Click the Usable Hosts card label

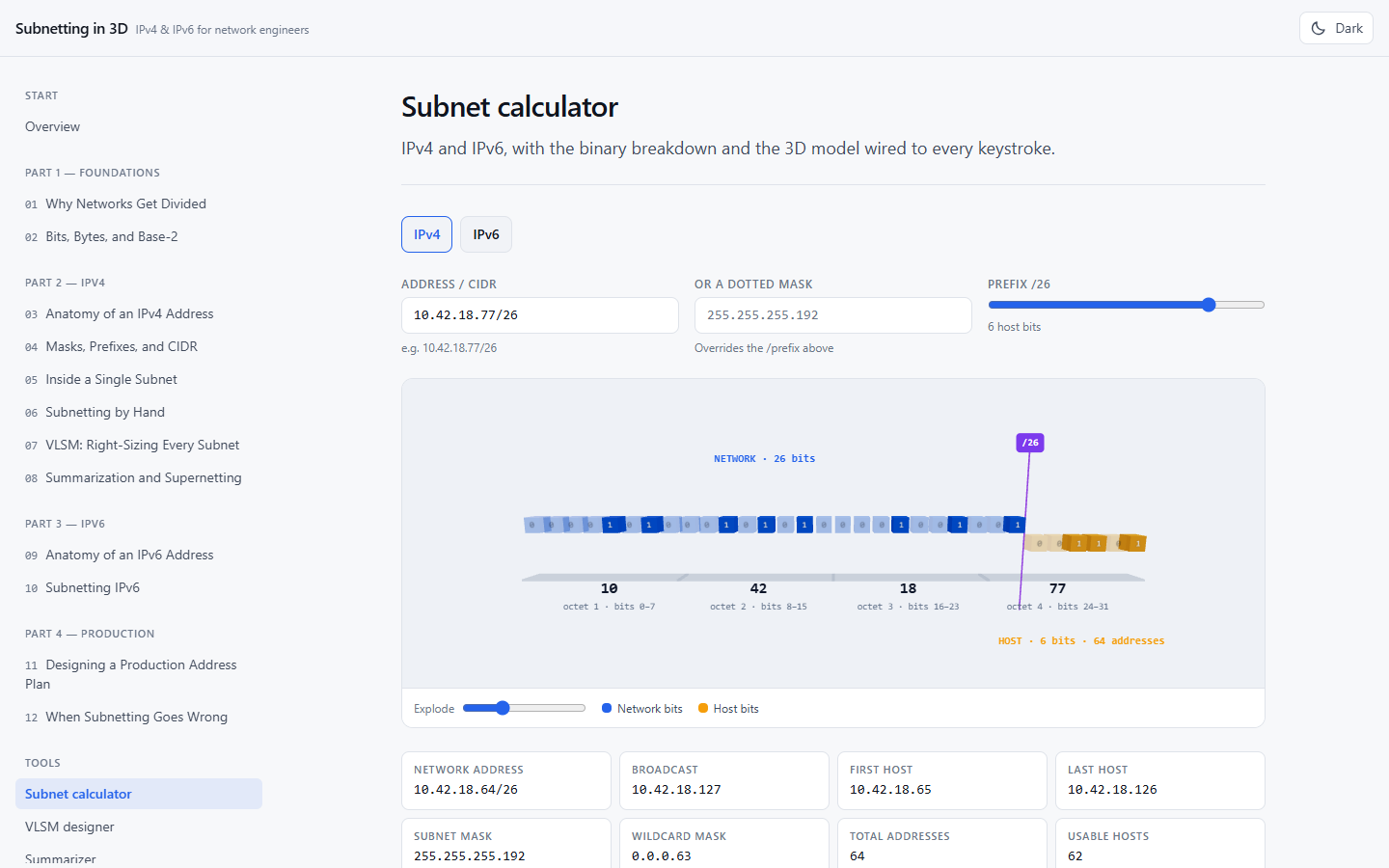(x=1108, y=836)
